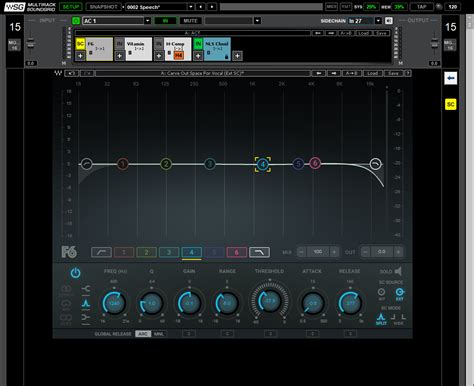
Task: Click the sidechain speaker monitor icon
Action: (x=389, y=21)
